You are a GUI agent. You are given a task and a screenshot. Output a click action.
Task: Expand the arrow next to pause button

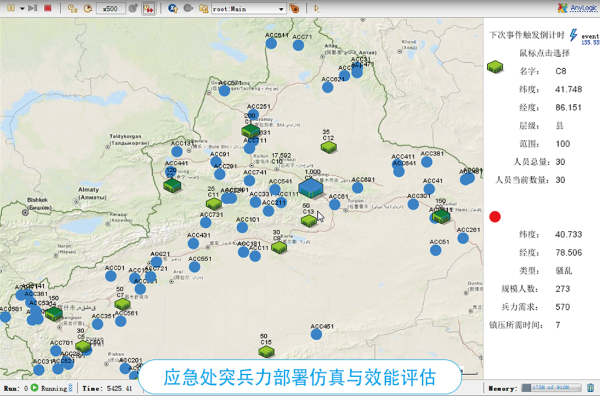click(x=22, y=8)
